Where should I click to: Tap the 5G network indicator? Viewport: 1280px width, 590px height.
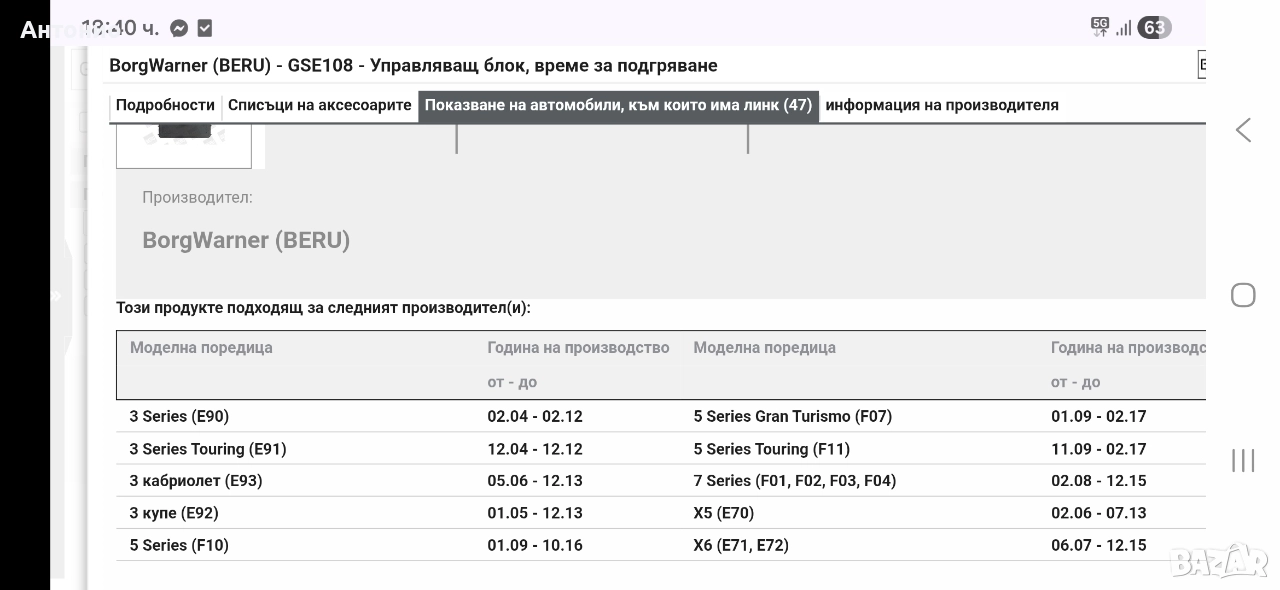tap(1100, 27)
